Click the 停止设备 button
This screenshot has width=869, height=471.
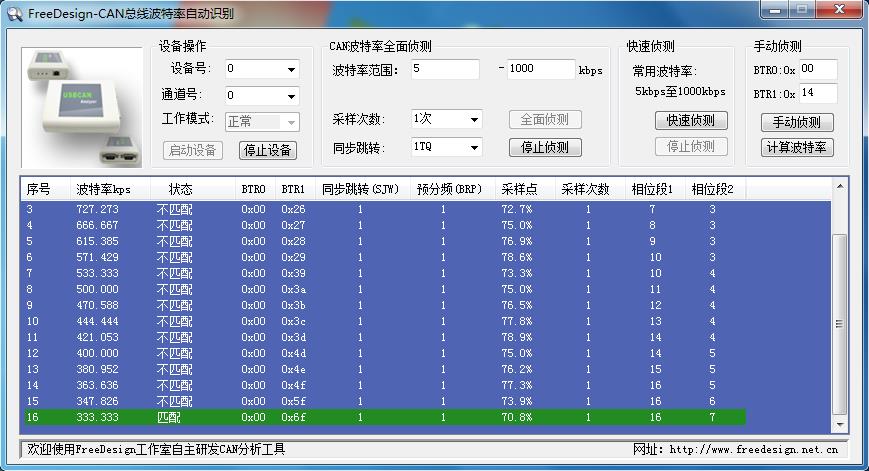268,150
